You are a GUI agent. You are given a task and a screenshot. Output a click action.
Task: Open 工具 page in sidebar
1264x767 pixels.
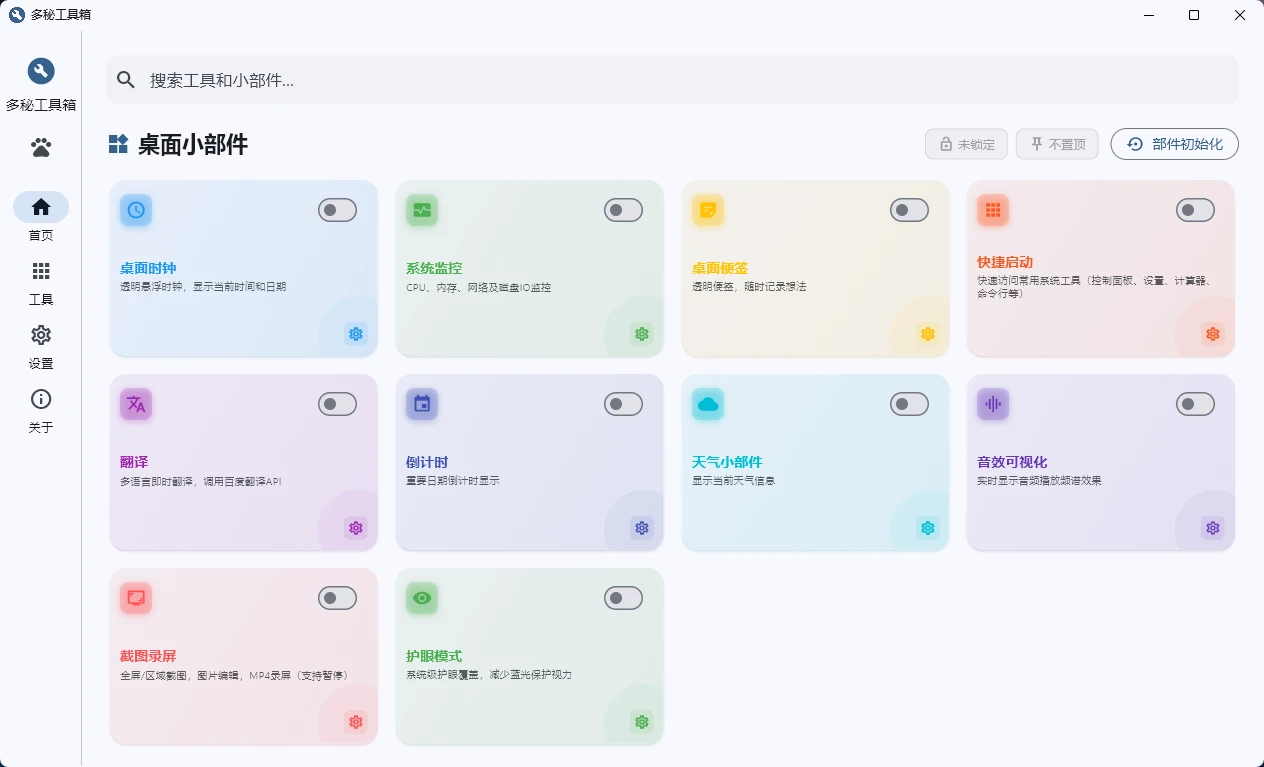[x=41, y=282]
